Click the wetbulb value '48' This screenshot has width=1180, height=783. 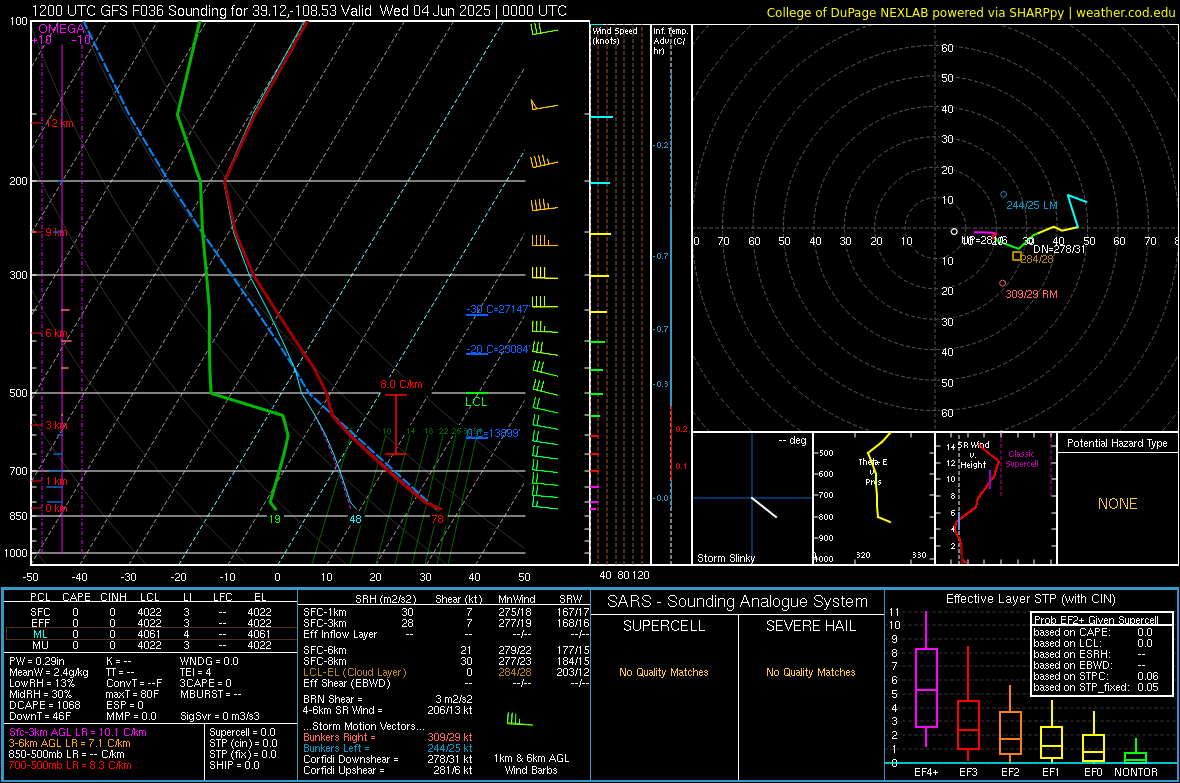point(355,519)
